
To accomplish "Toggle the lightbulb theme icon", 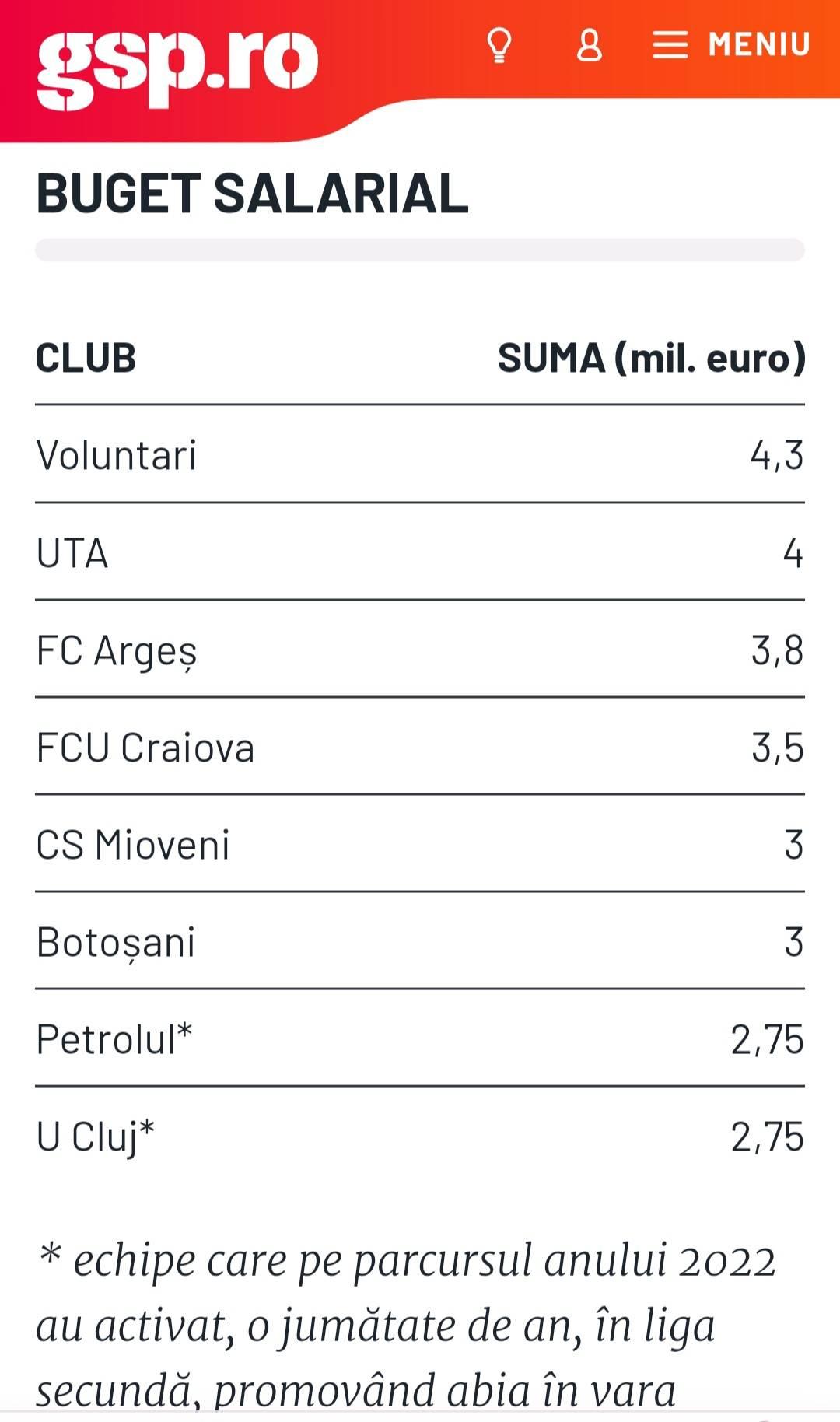I will click(499, 45).
